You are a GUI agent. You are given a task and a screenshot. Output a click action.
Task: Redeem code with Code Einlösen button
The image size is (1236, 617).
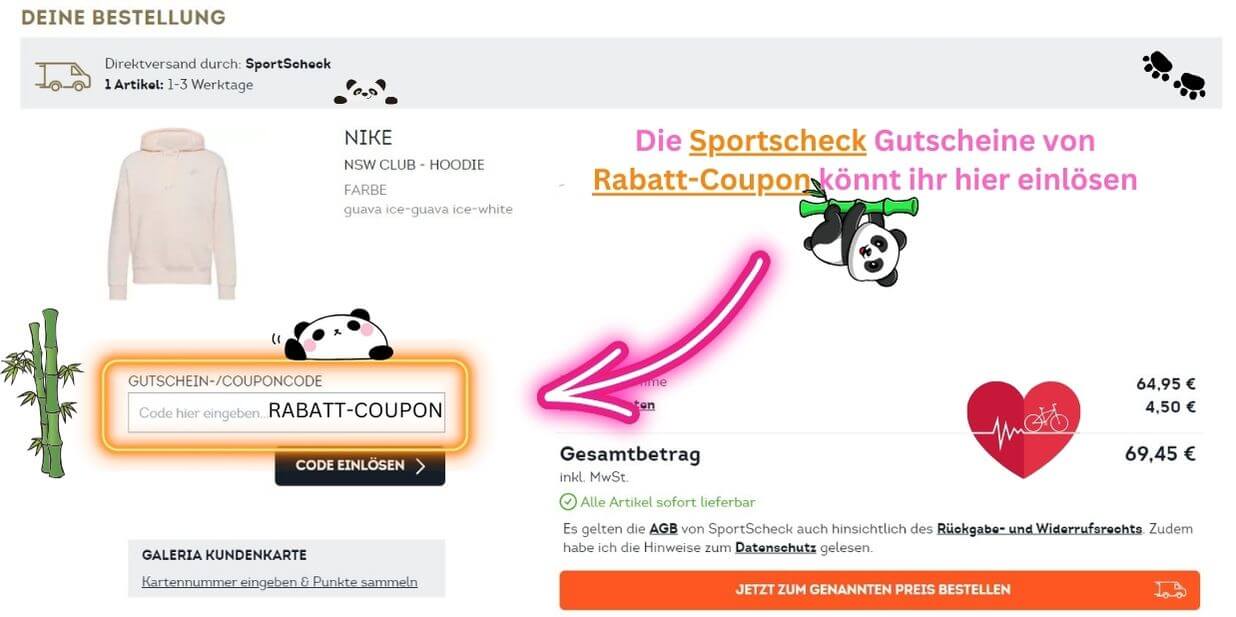pyautogui.click(x=360, y=466)
